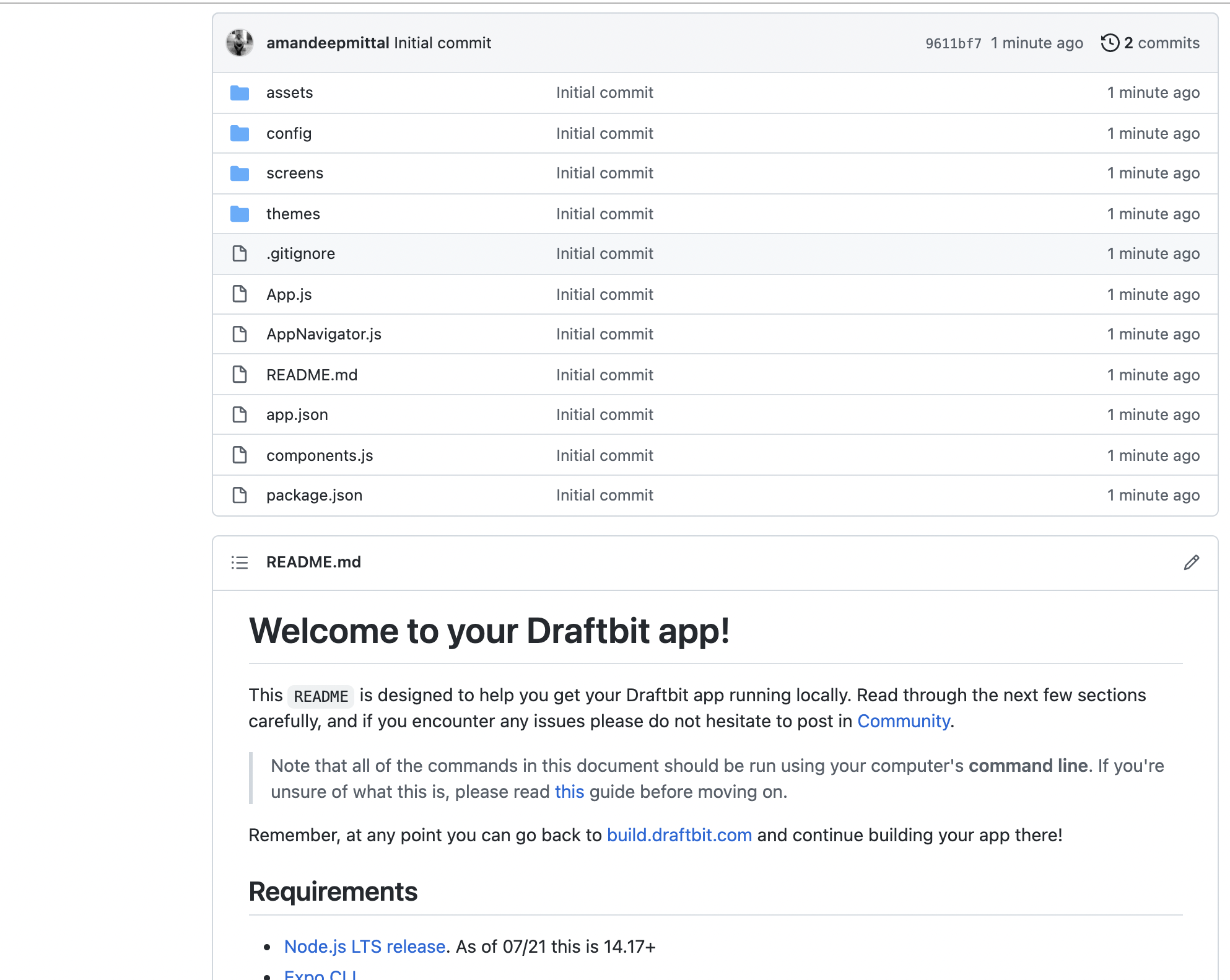Click the inline README code label

pos(321,696)
